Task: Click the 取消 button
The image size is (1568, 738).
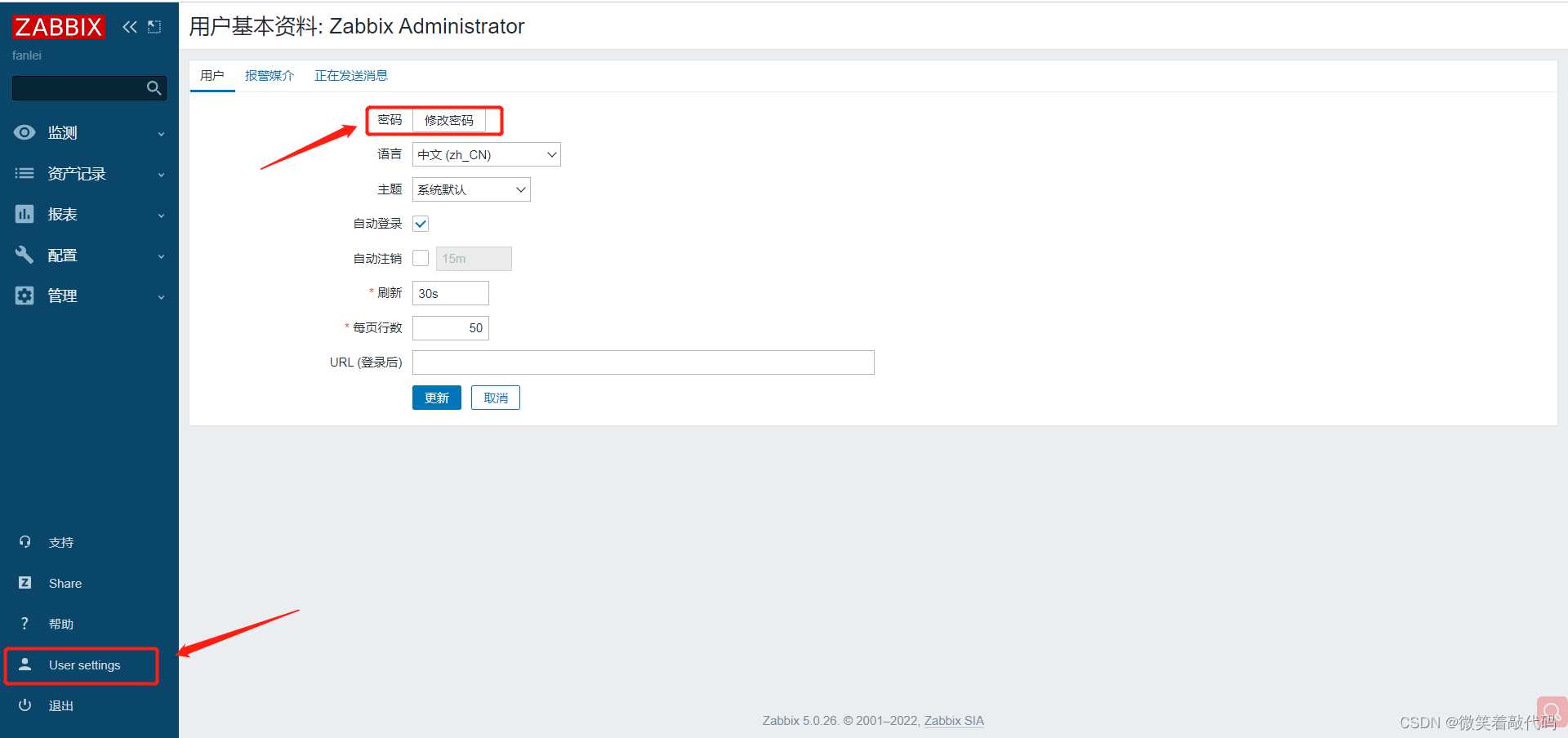Action: coord(496,398)
